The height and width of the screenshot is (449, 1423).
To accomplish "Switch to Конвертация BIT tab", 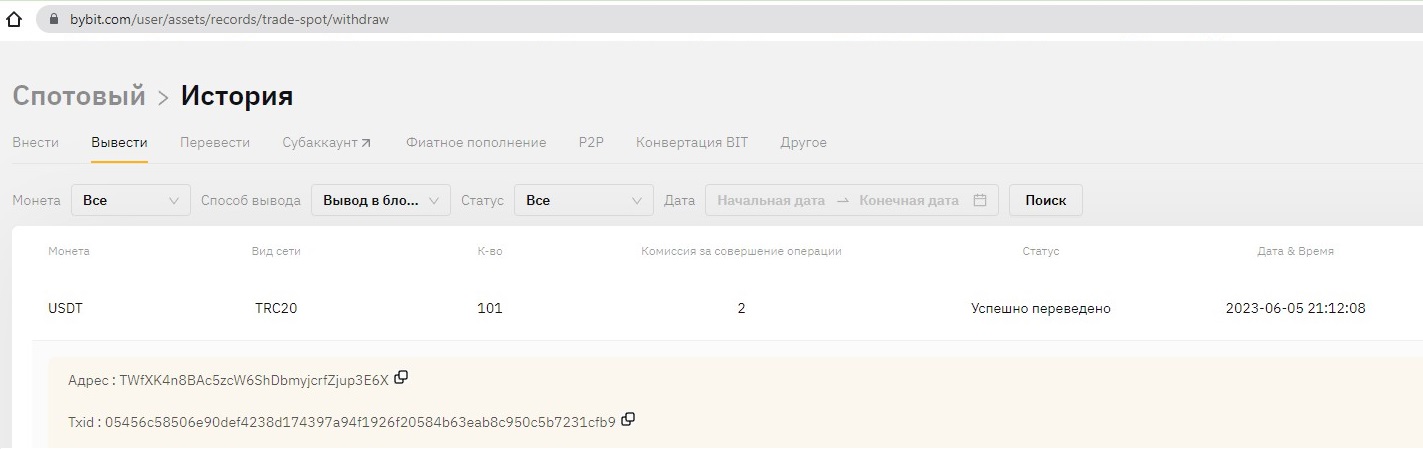I will 692,143.
